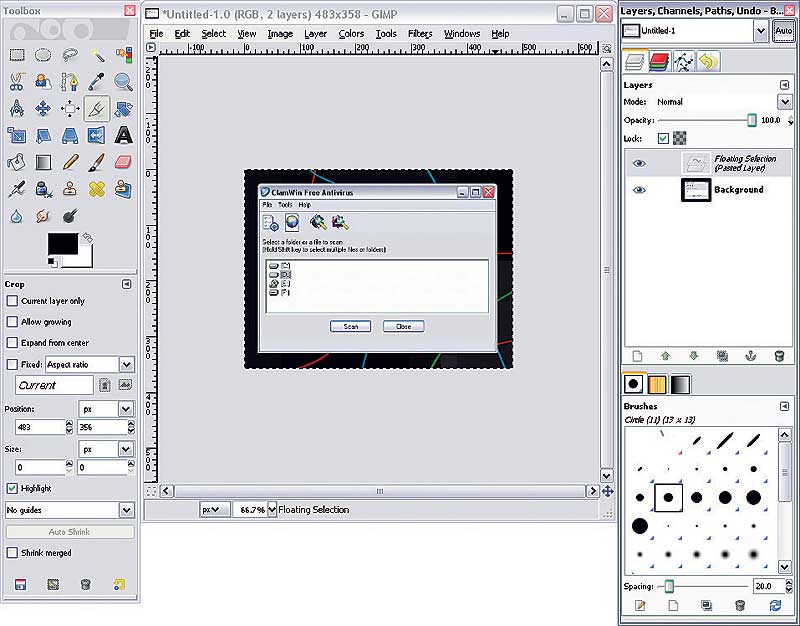Select the Move tool
This screenshot has height=626, width=800.
43,108
